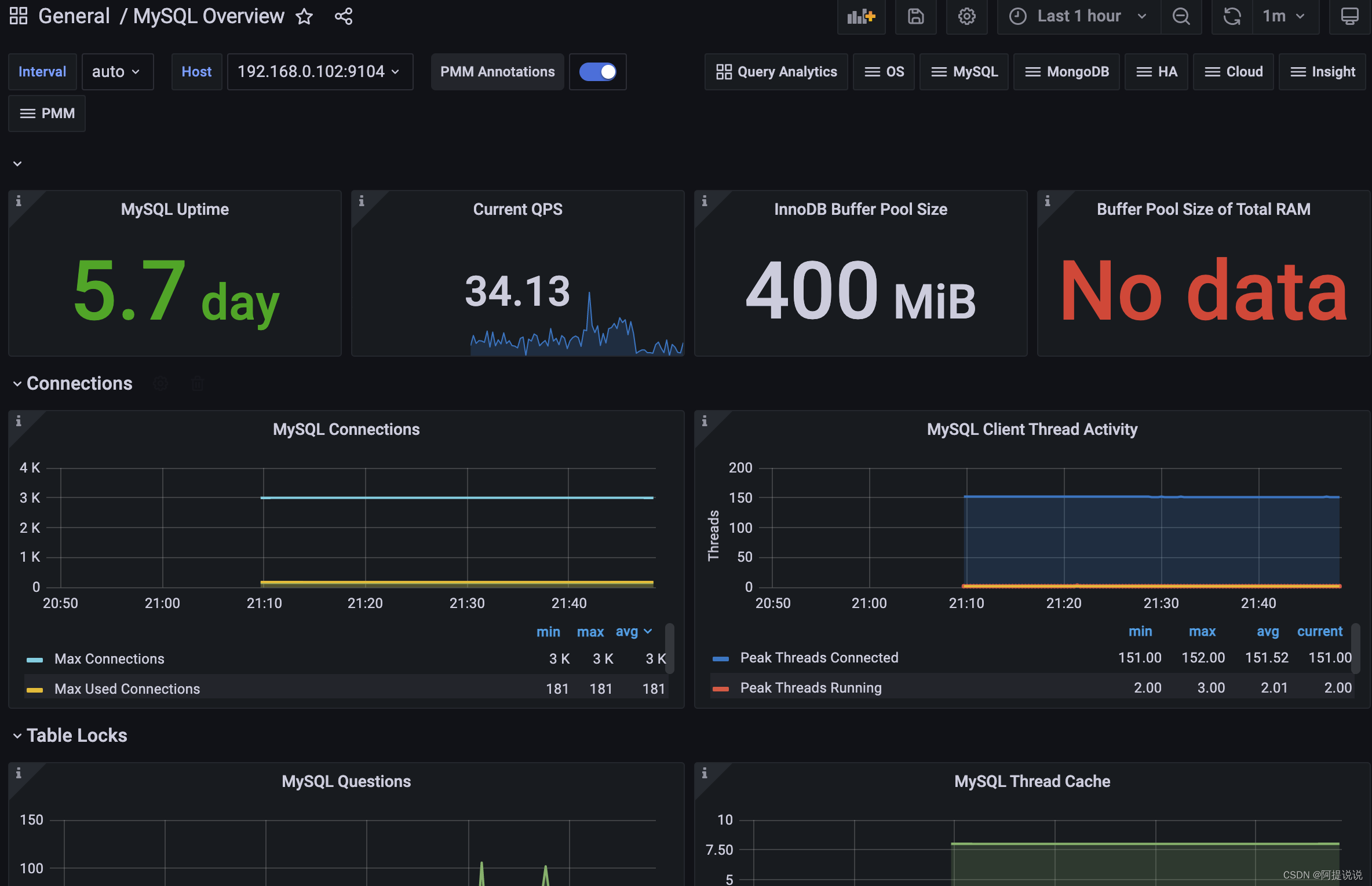The width and height of the screenshot is (1372, 886).
Task: Cycle the TV view mode
Action: click(1349, 16)
